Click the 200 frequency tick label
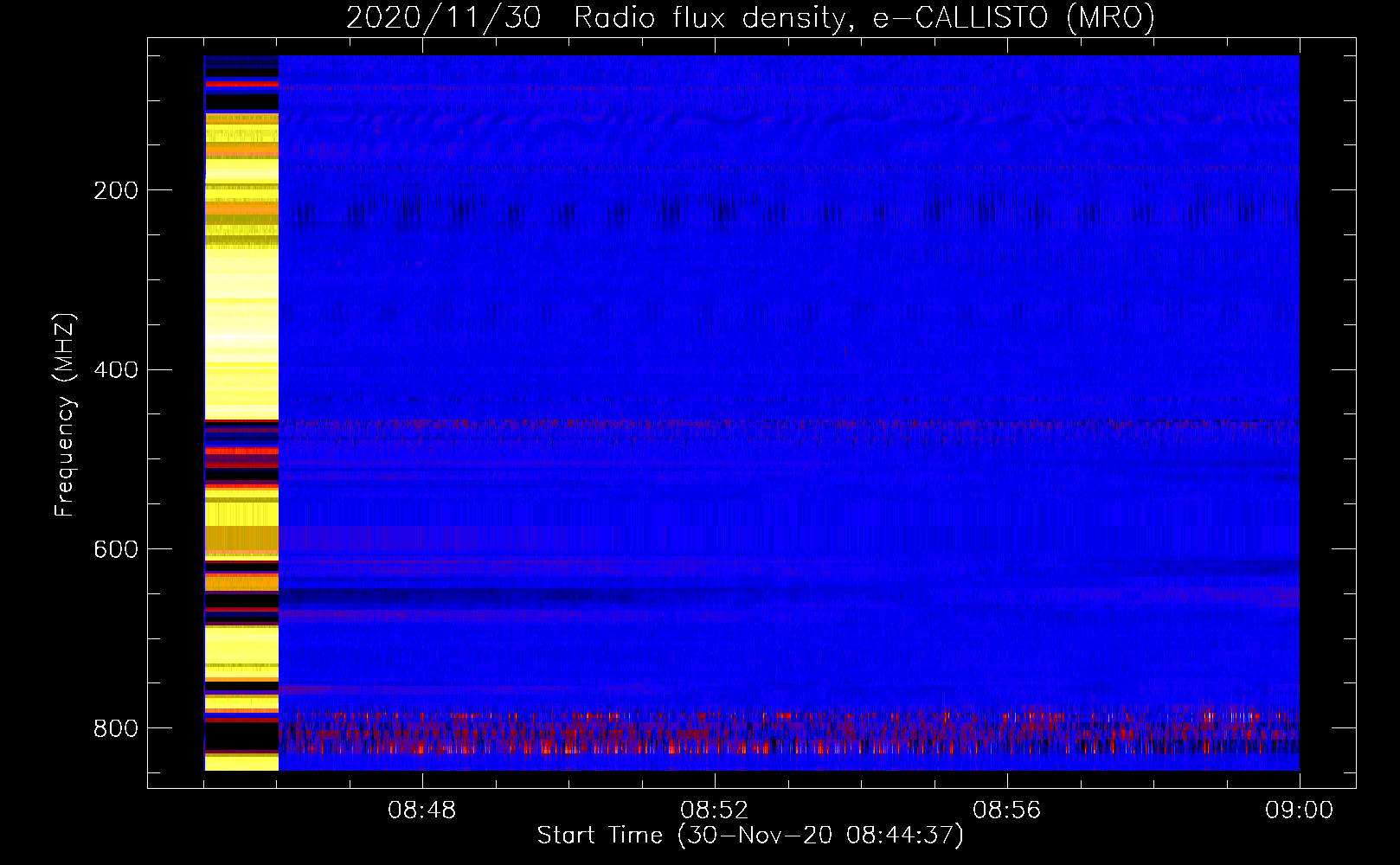 [116, 190]
